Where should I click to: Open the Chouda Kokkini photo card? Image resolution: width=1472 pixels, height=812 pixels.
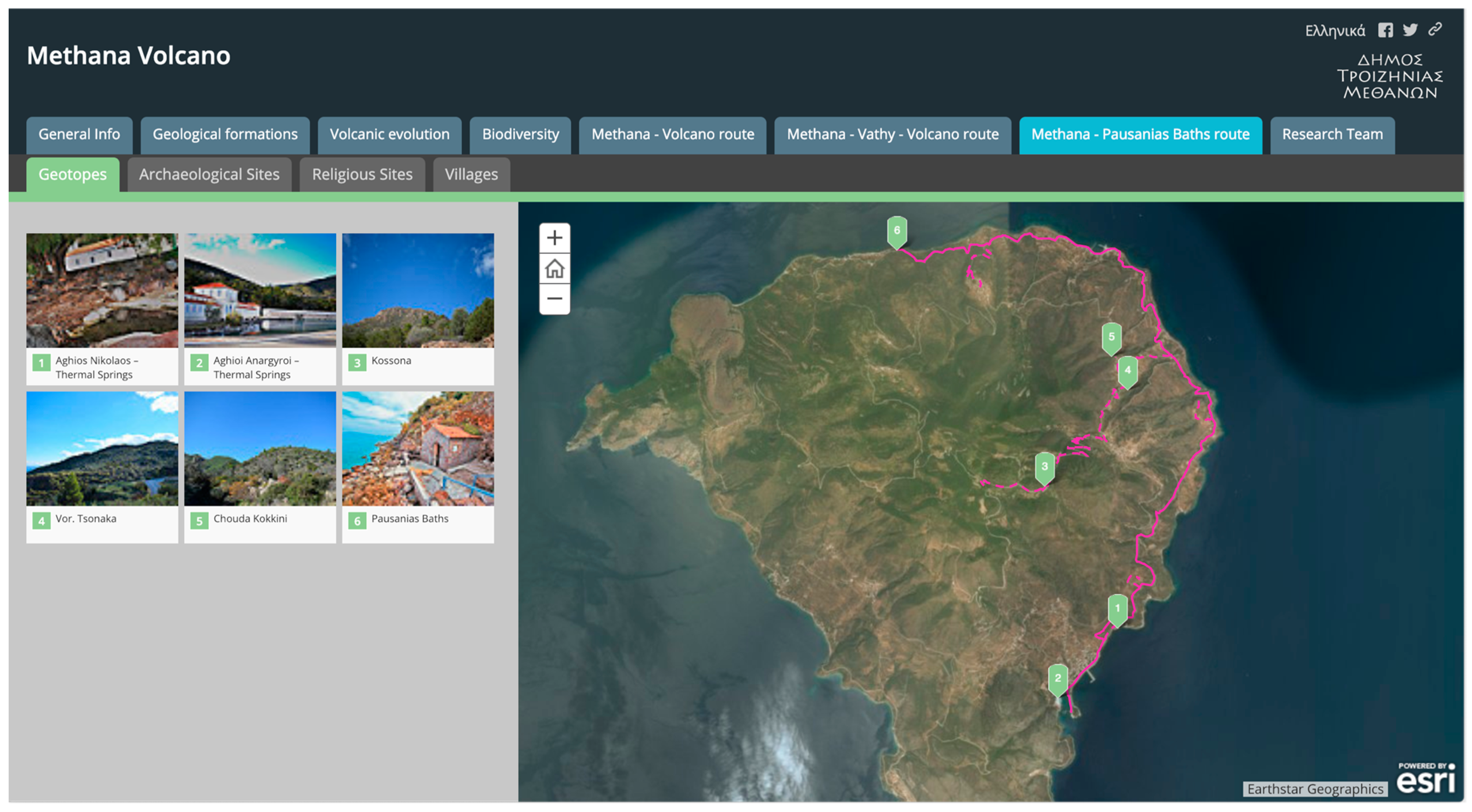(x=260, y=449)
